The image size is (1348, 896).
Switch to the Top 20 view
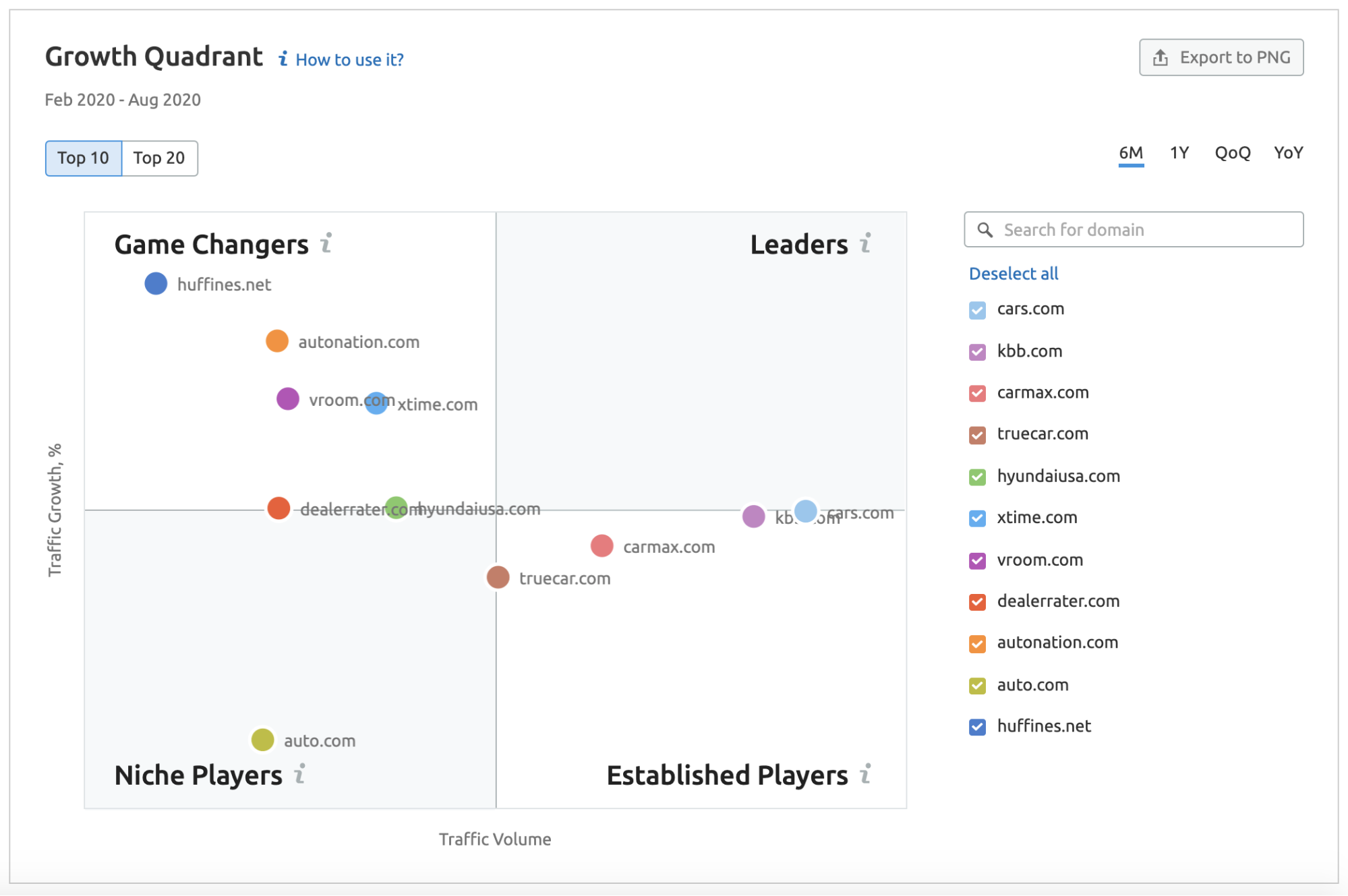click(x=159, y=158)
